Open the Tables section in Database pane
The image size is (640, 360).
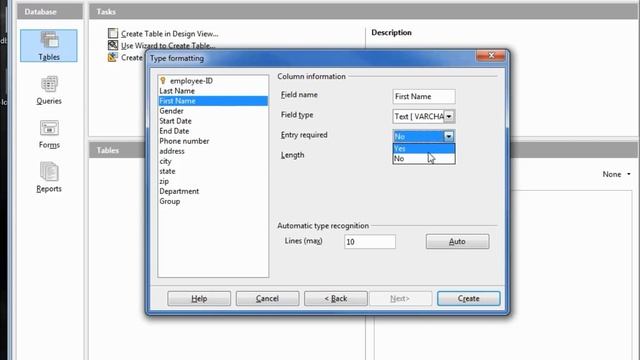coord(49,46)
